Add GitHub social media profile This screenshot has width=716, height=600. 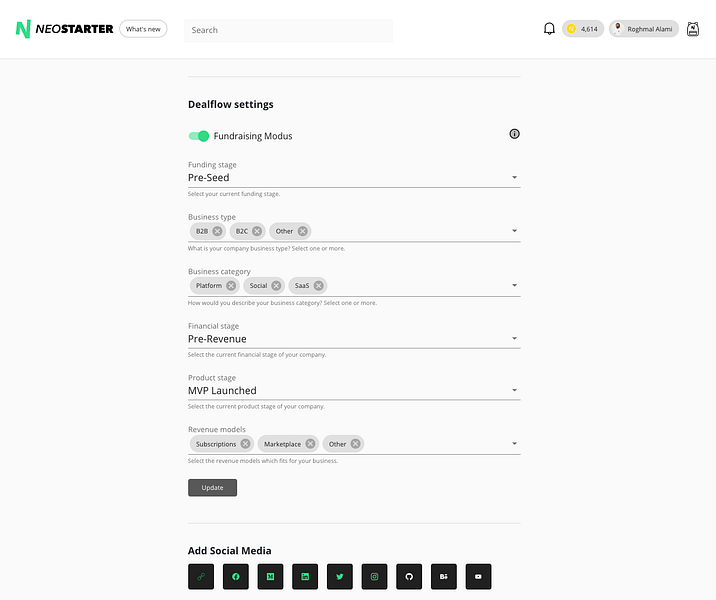[409, 577]
